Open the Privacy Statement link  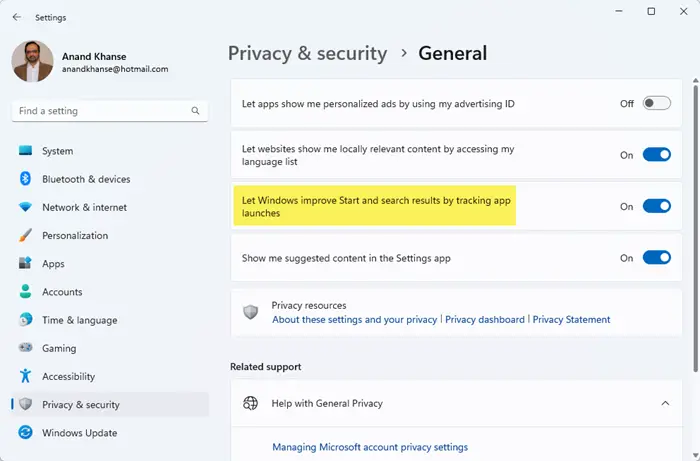pyautogui.click(x=571, y=320)
